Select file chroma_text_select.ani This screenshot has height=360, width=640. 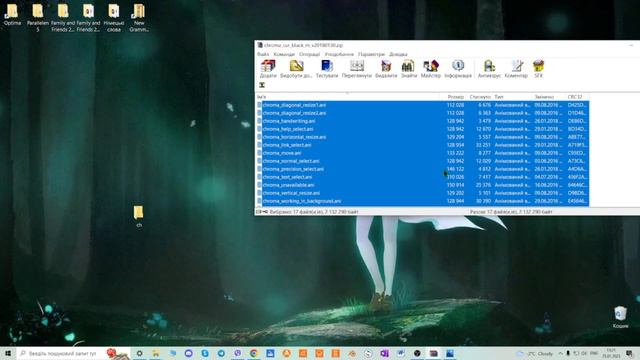(422, 177)
